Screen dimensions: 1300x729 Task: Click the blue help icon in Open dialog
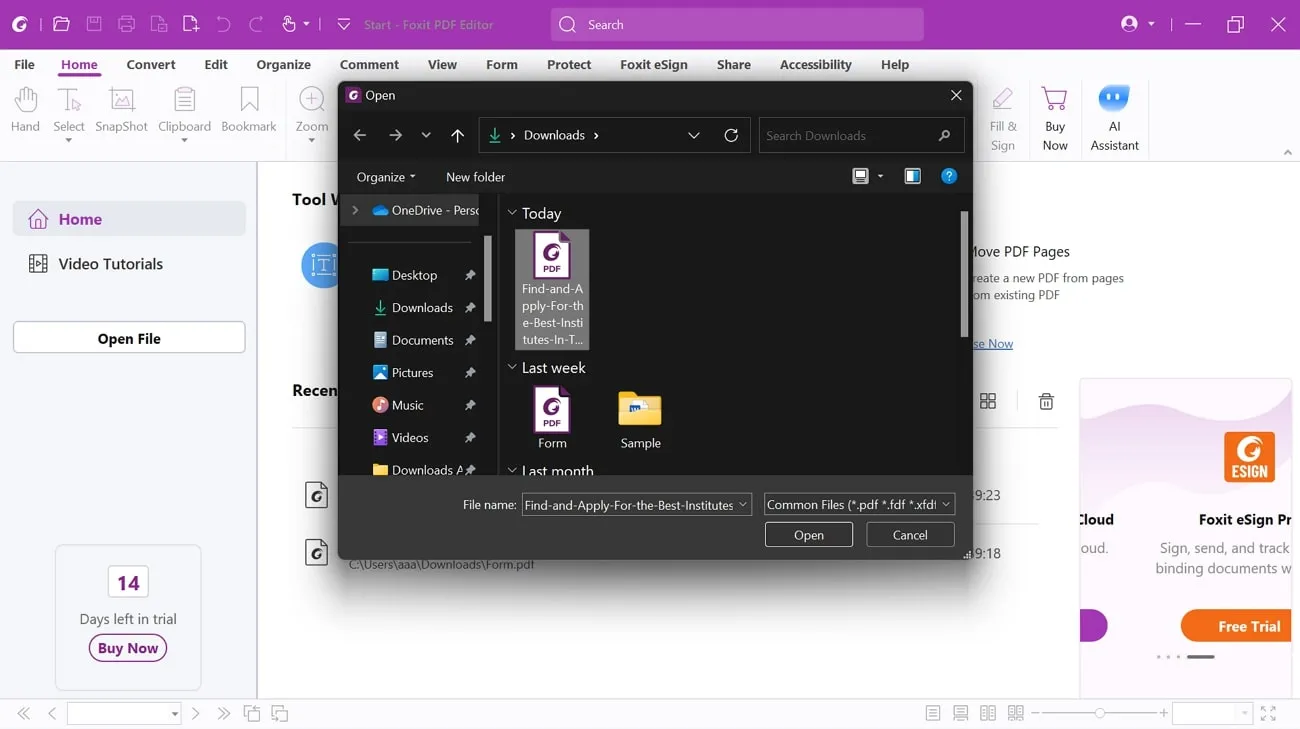pos(949,176)
